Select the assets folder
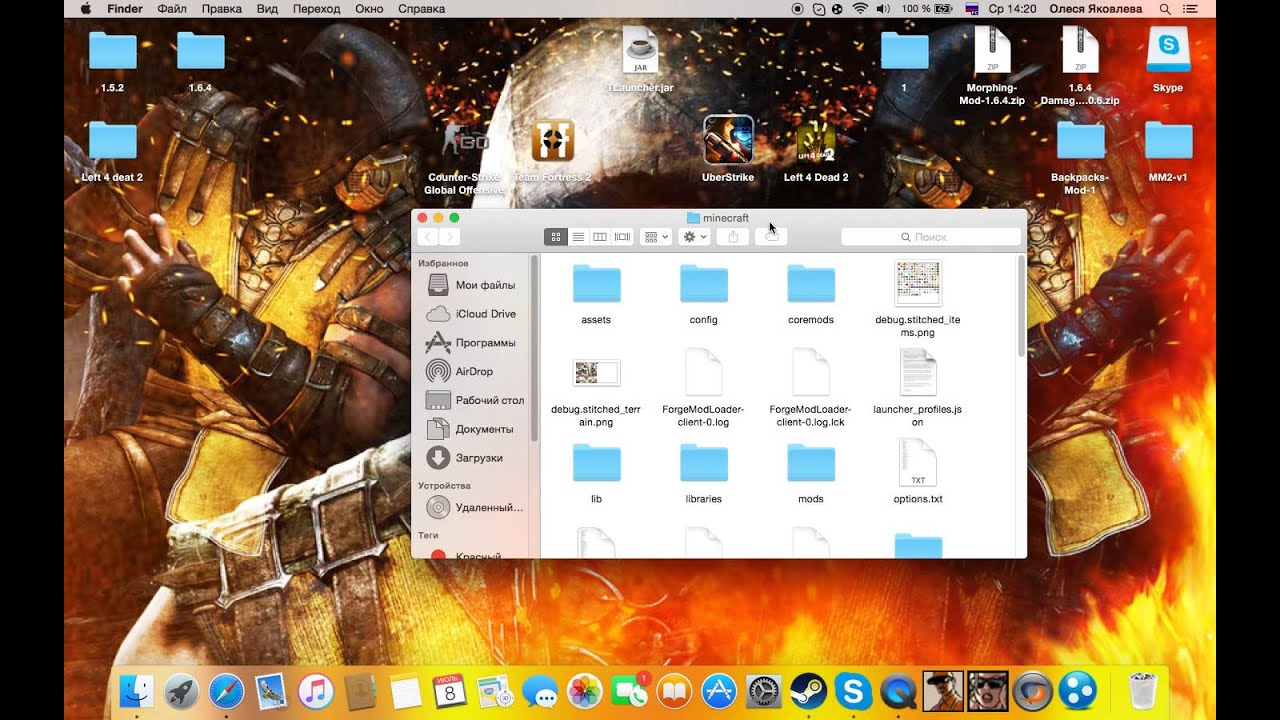The width and height of the screenshot is (1280, 720). [596, 284]
